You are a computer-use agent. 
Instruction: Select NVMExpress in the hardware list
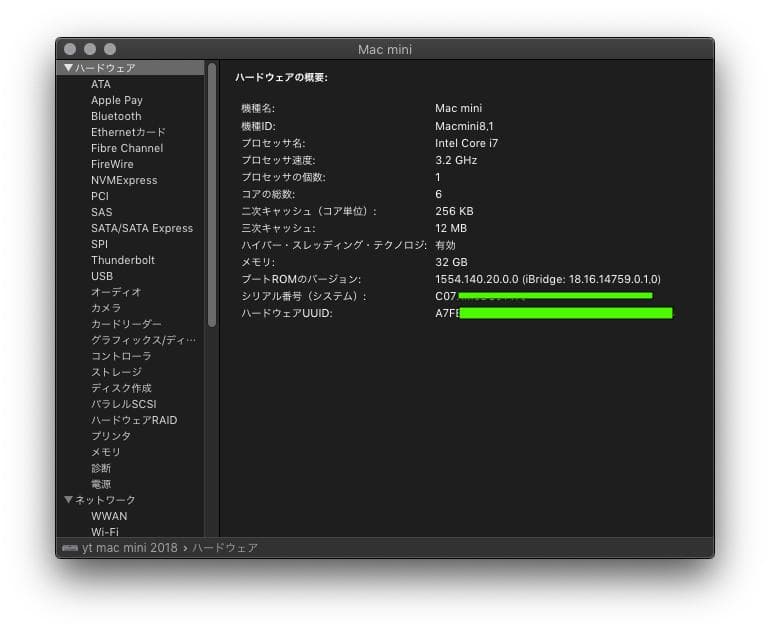tap(124, 180)
